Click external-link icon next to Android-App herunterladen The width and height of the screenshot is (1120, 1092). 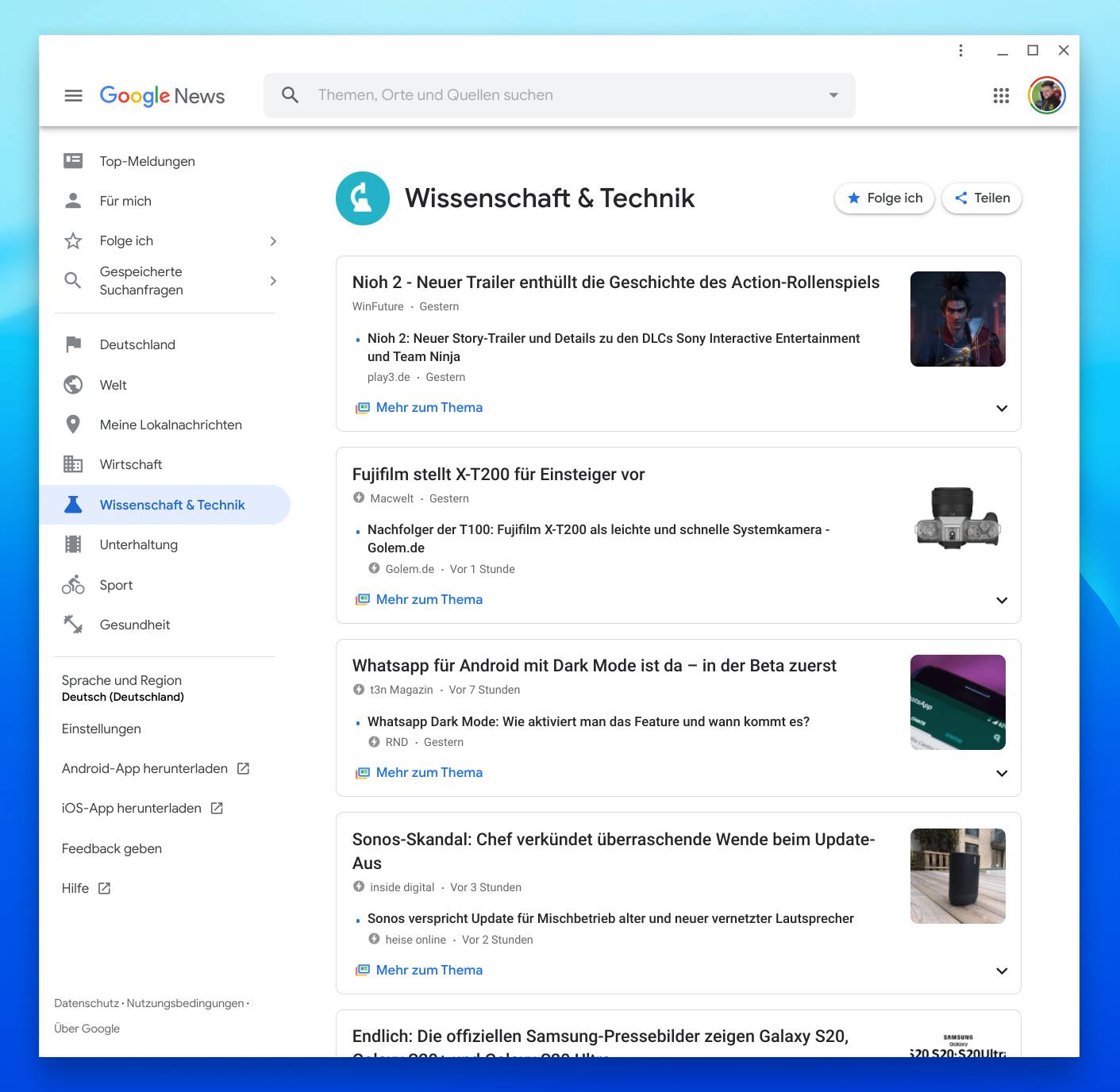tap(244, 768)
